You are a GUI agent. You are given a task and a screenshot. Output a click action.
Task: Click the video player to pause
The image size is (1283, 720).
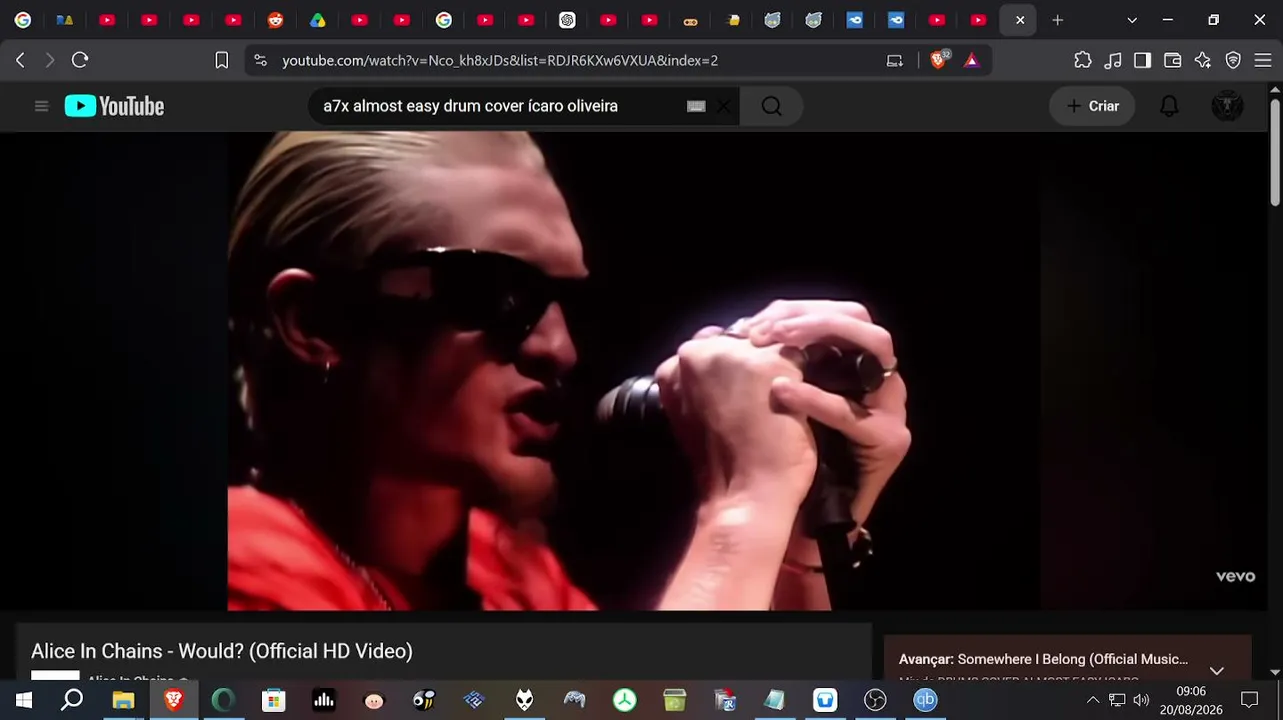tap(634, 370)
